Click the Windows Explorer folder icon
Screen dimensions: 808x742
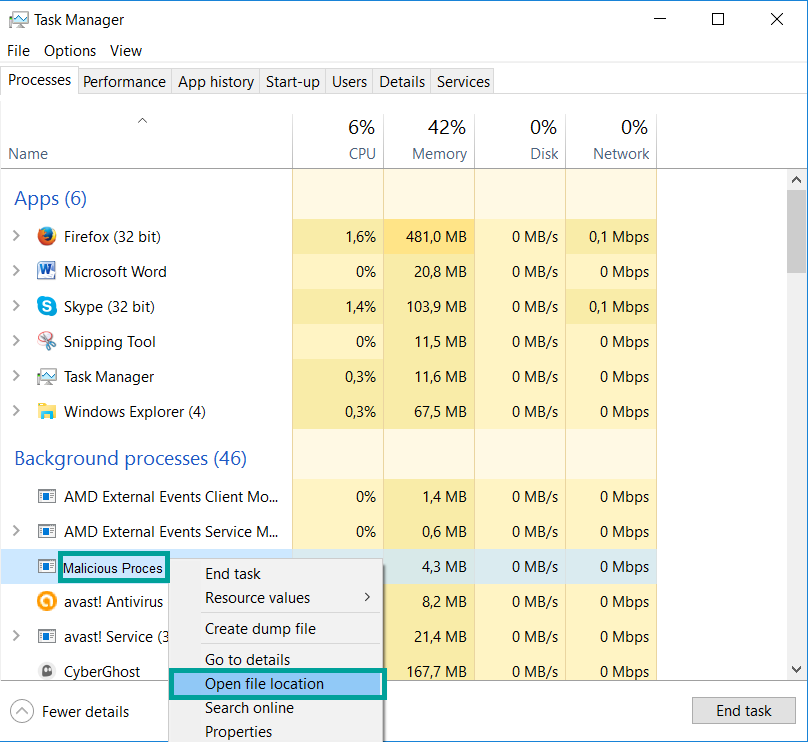[46, 412]
